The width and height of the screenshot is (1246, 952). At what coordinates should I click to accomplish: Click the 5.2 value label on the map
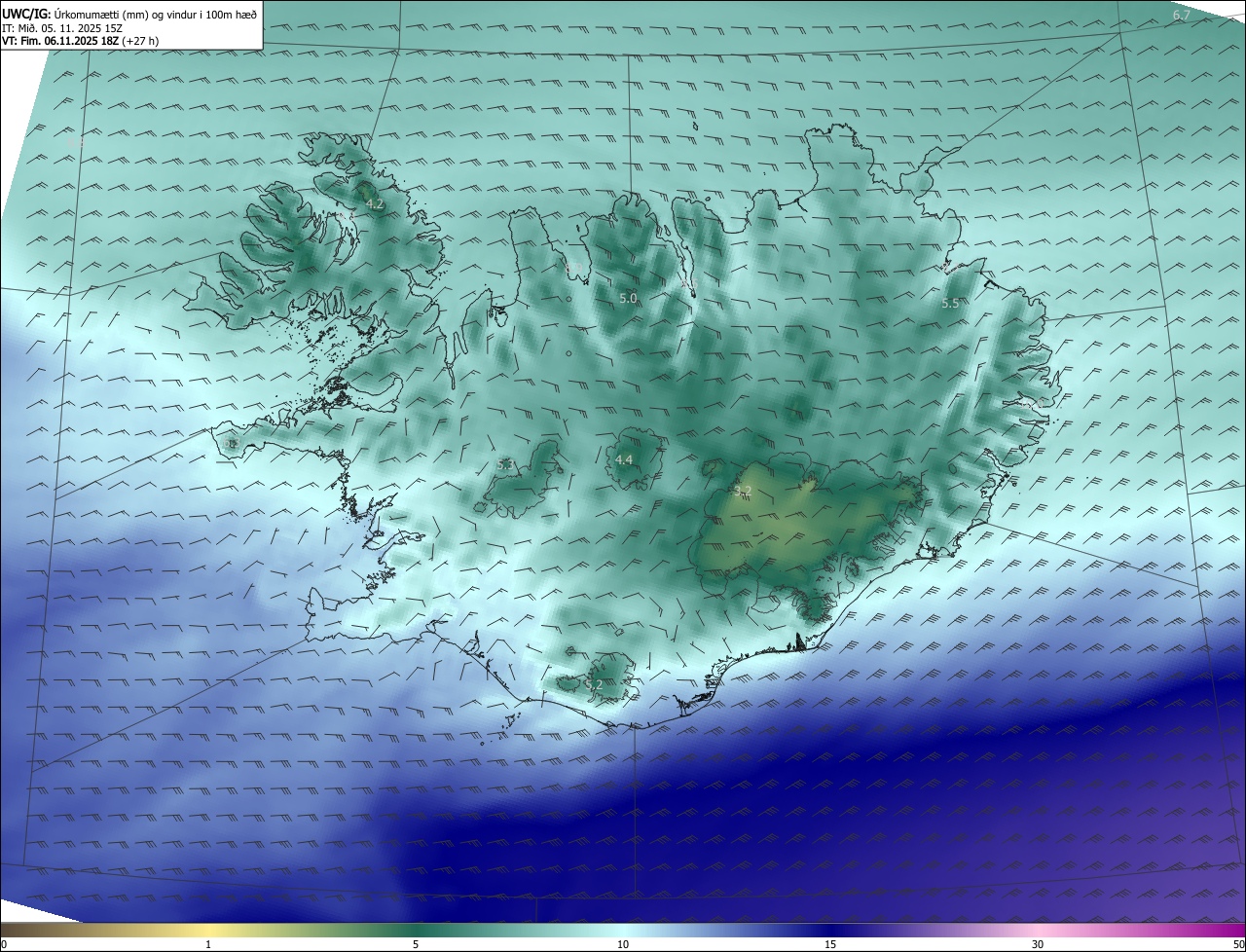pyautogui.click(x=594, y=685)
